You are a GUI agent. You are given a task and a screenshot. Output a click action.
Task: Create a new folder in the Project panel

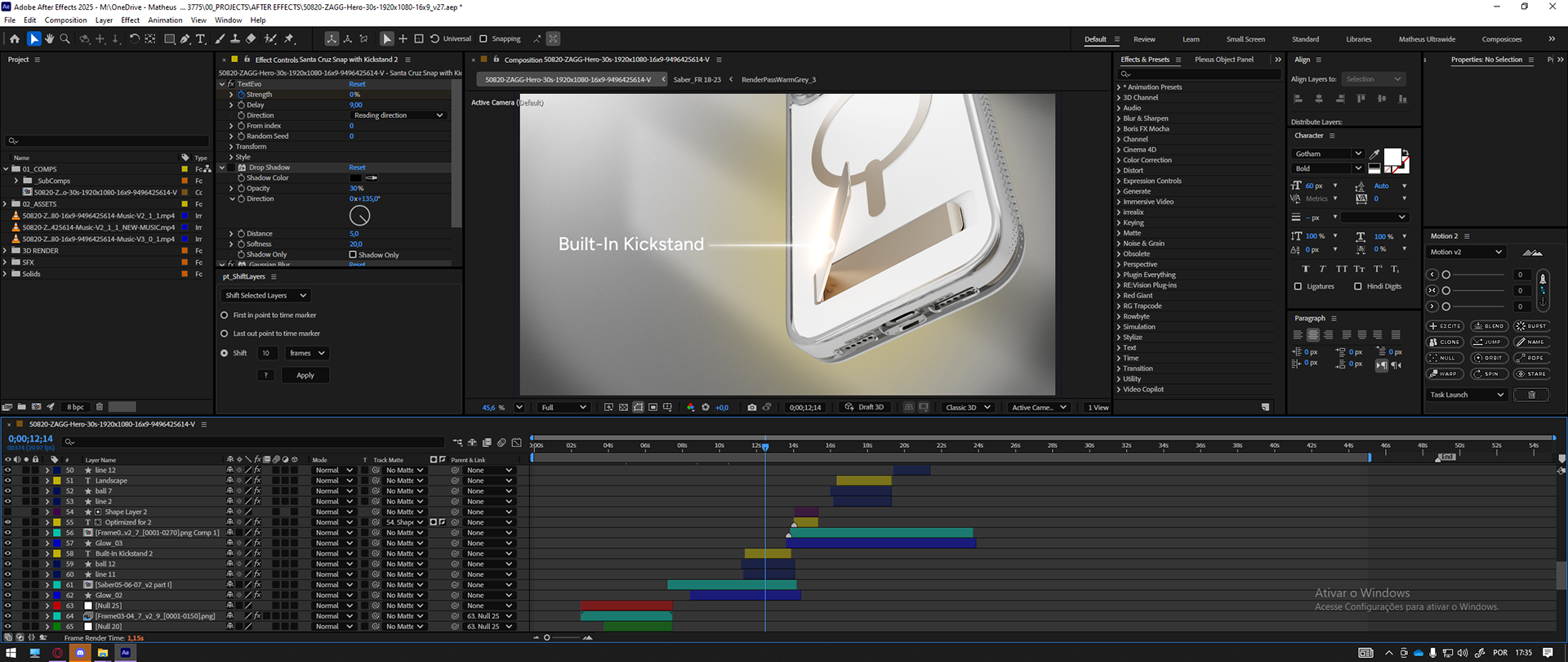tap(22, 406)
